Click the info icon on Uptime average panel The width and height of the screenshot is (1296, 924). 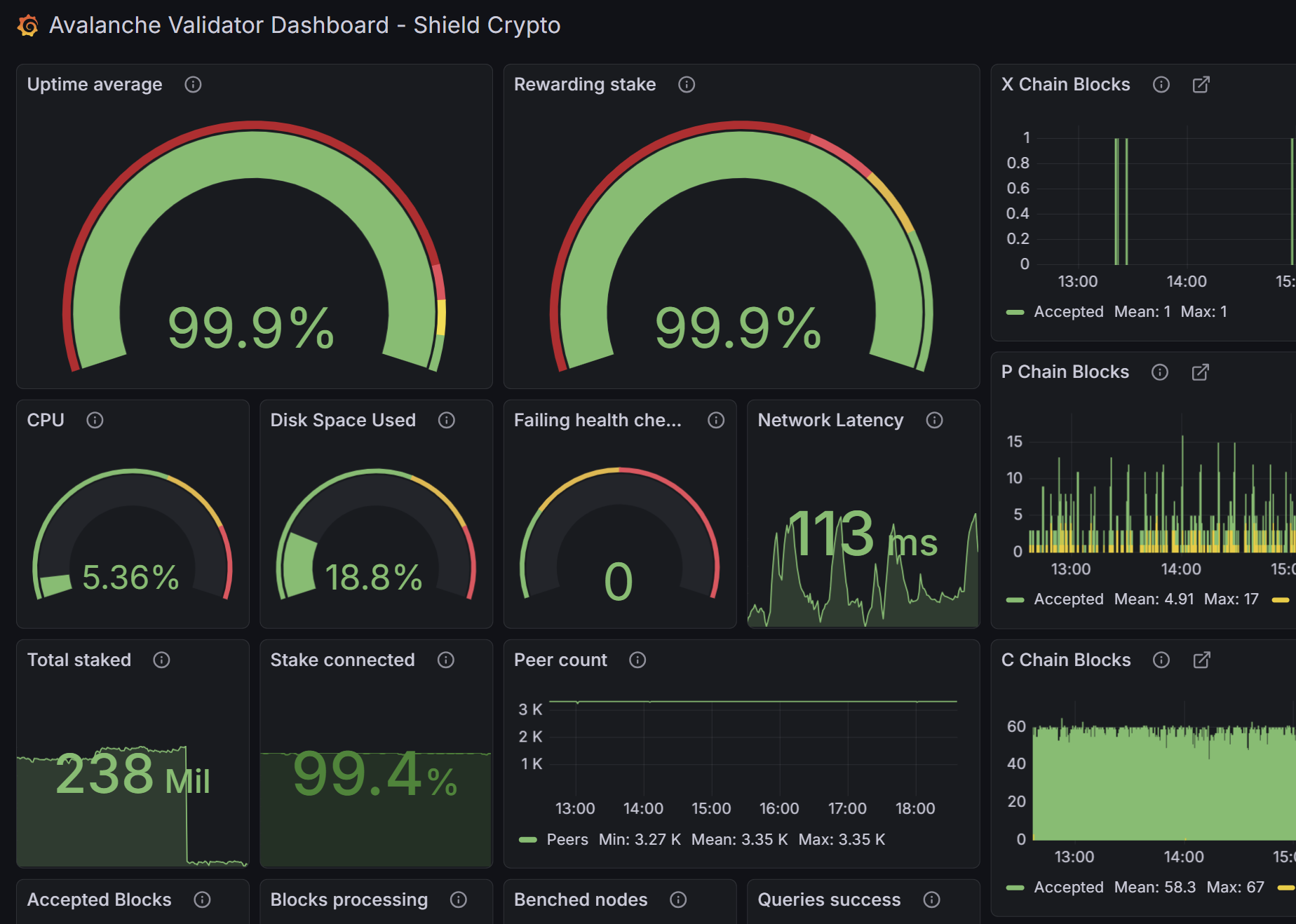(194, 84)
